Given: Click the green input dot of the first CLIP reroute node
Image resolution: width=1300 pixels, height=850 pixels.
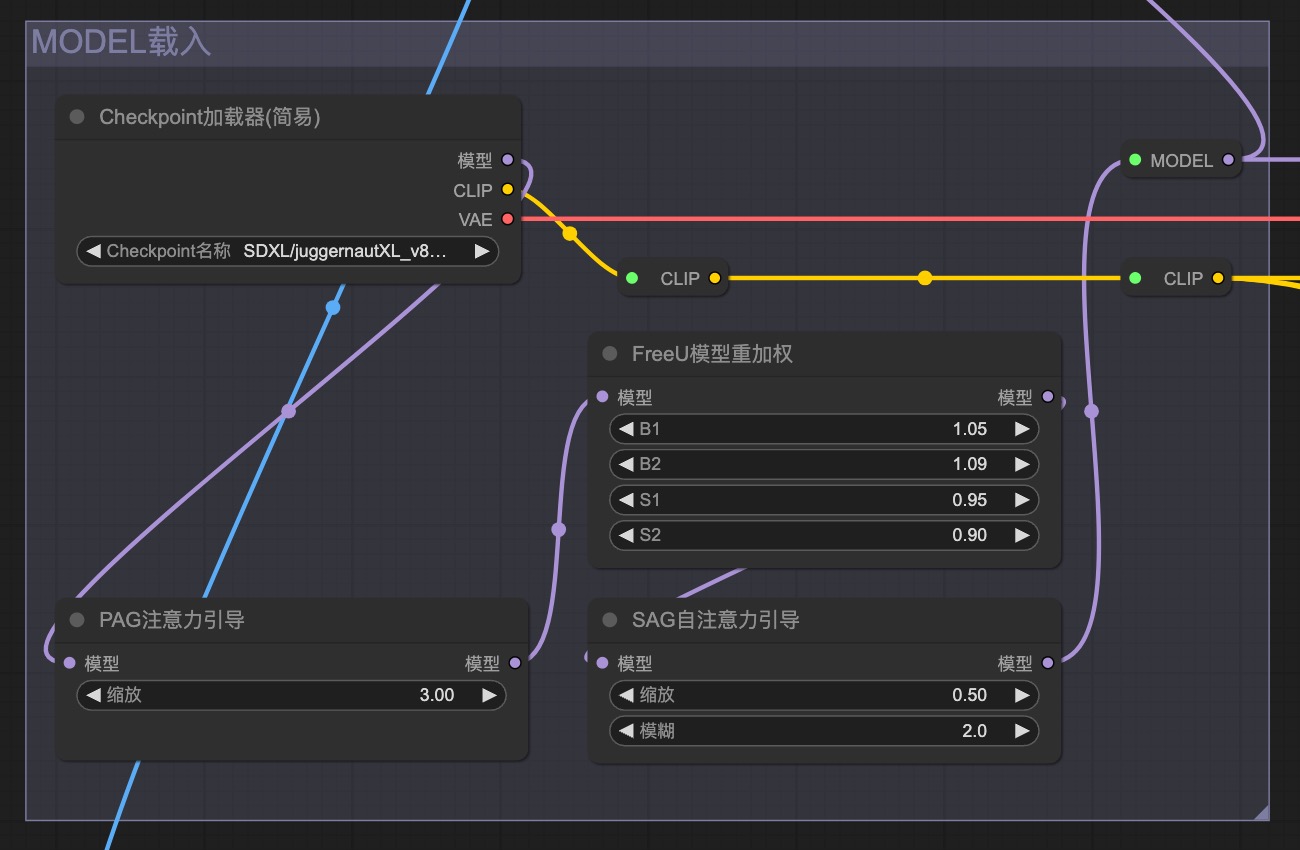Looking at the screenshot, I should (x=631, y=278).
